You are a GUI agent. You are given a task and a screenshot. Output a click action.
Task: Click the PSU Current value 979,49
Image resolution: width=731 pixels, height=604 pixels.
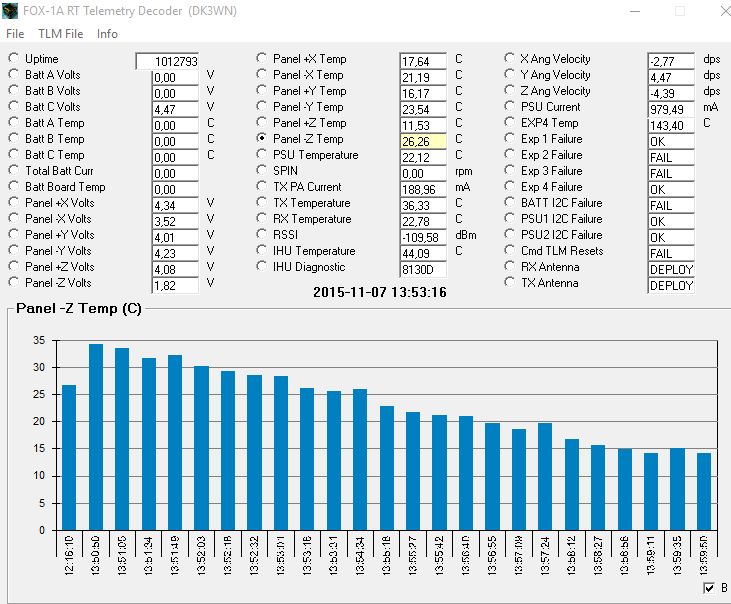[x=671, y=110]
